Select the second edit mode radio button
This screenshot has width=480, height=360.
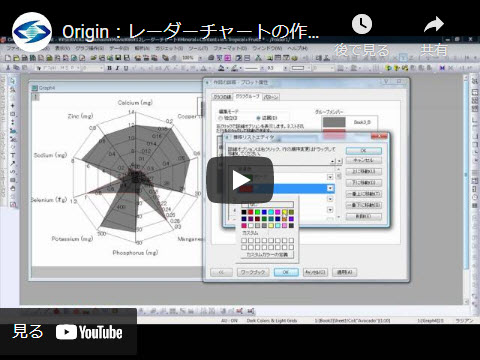[x=258, y=118]
